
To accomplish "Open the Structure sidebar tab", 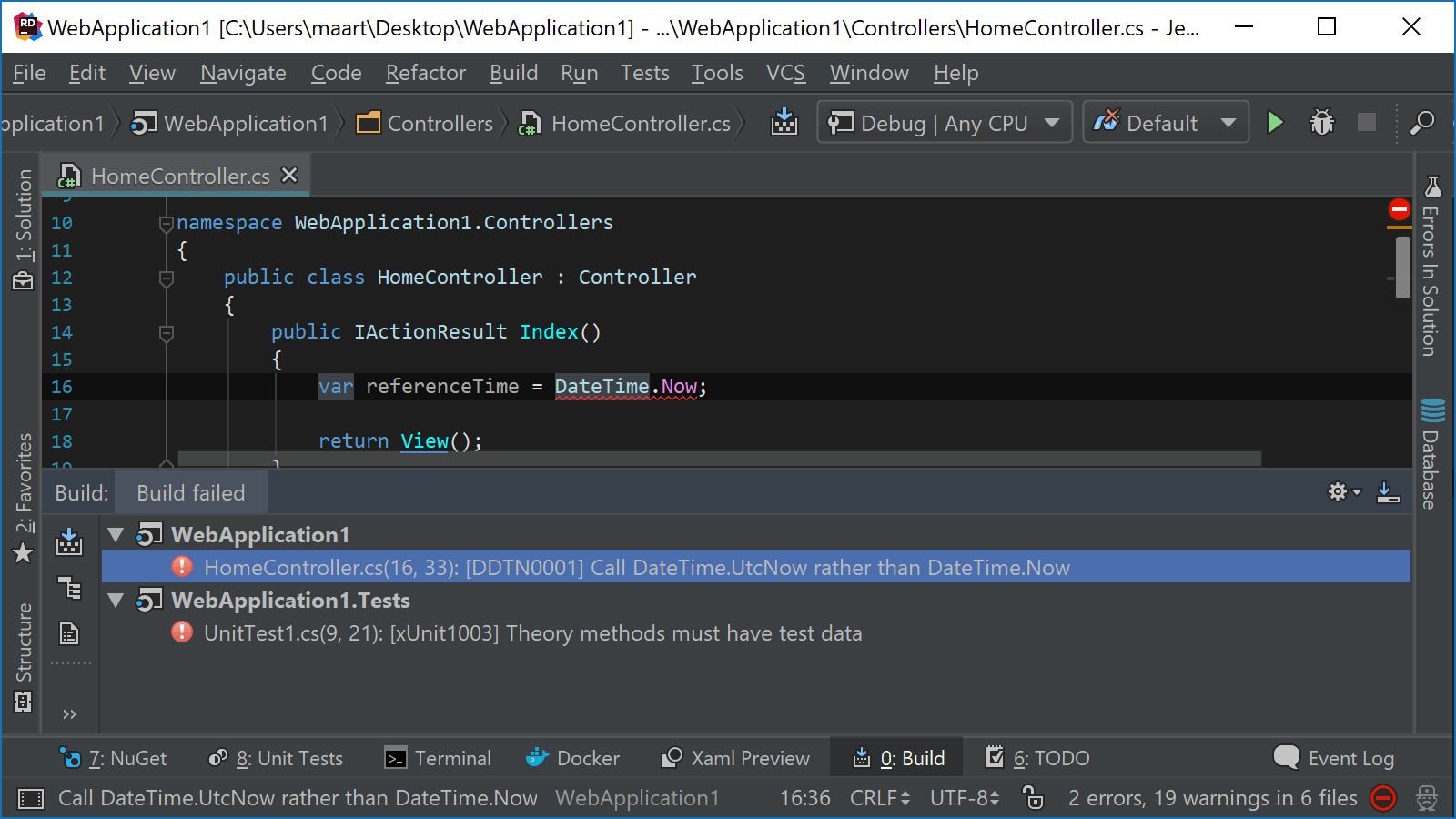I will click(24, 657).
